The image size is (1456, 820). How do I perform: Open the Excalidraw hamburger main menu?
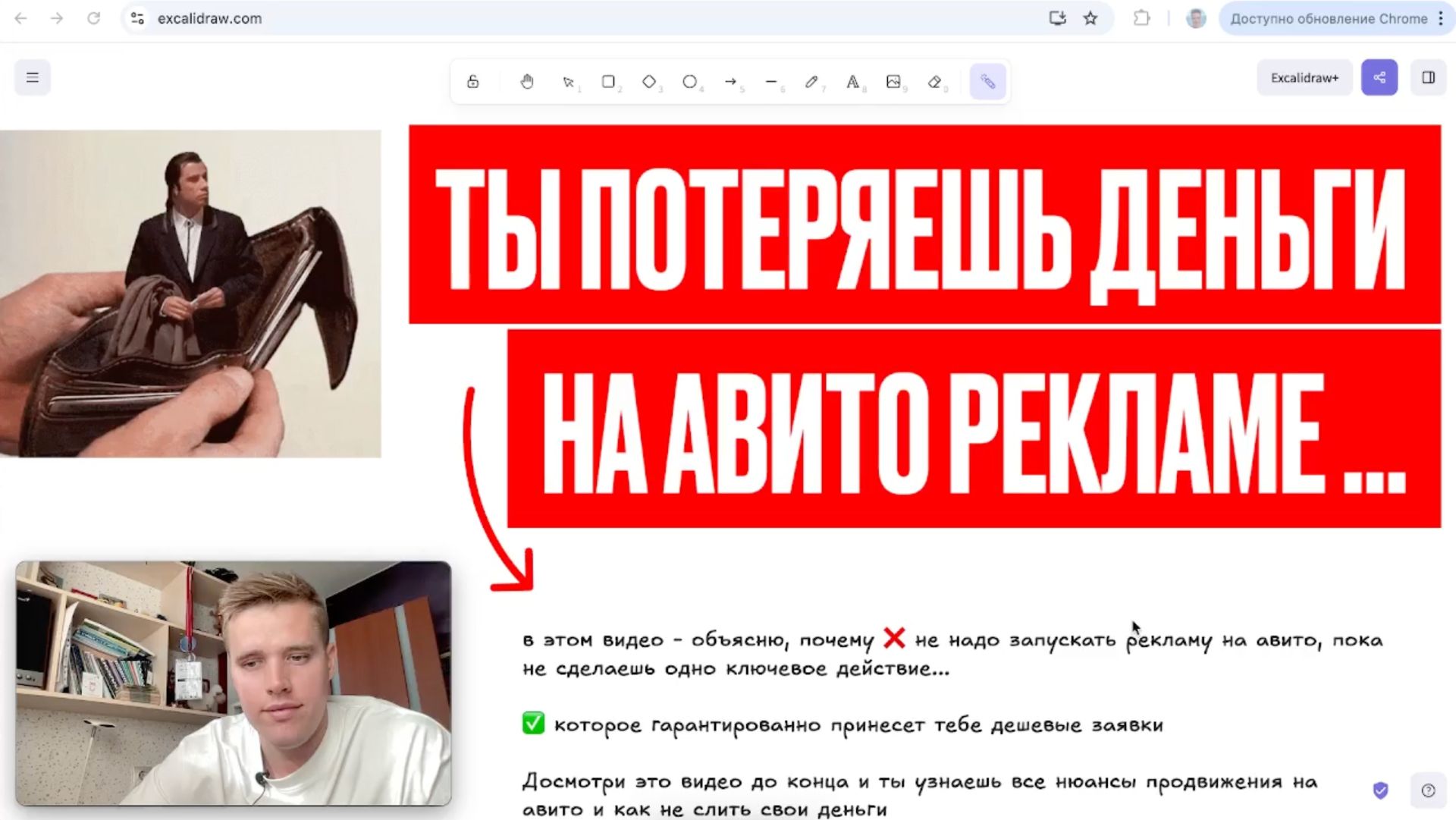(33, 77)
